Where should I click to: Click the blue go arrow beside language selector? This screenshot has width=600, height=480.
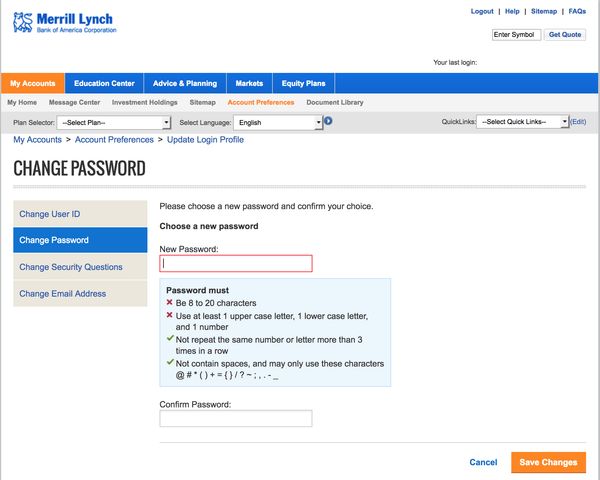(x=328, y=121)
